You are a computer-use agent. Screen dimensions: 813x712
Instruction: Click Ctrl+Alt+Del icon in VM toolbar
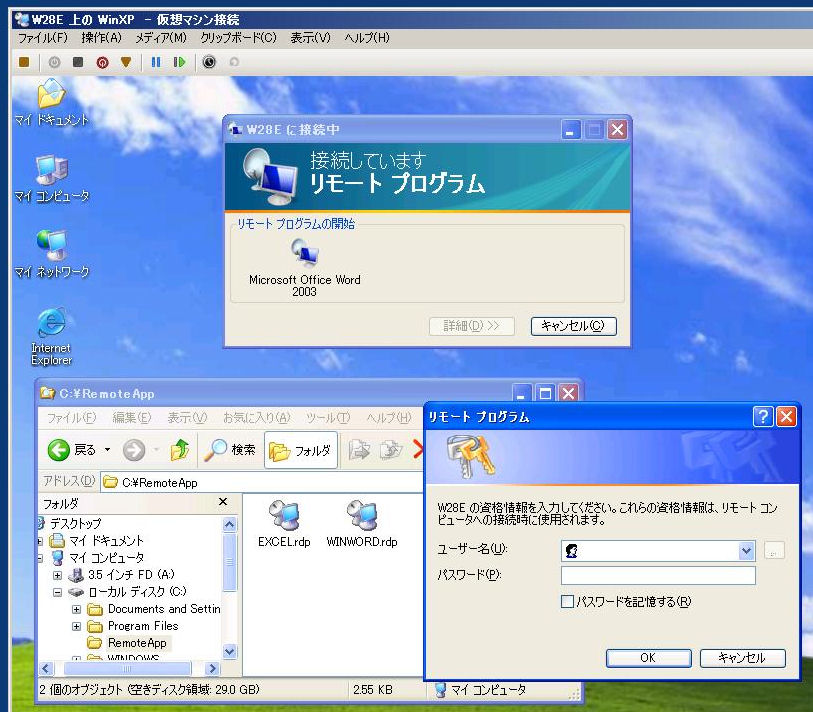click(24, 62)
